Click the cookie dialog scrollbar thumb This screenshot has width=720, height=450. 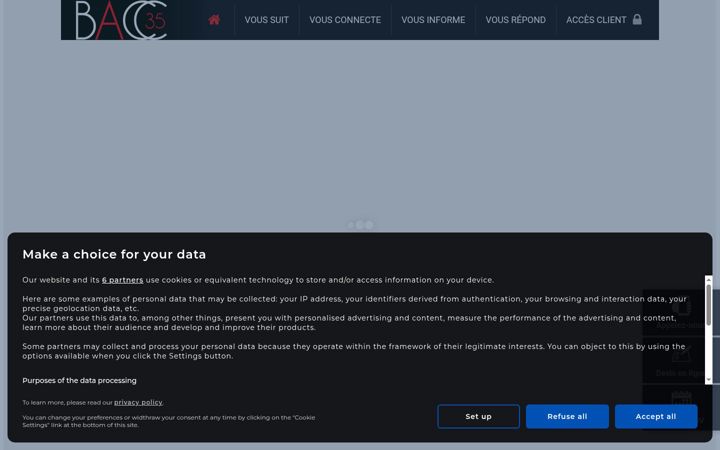point(709,305)
